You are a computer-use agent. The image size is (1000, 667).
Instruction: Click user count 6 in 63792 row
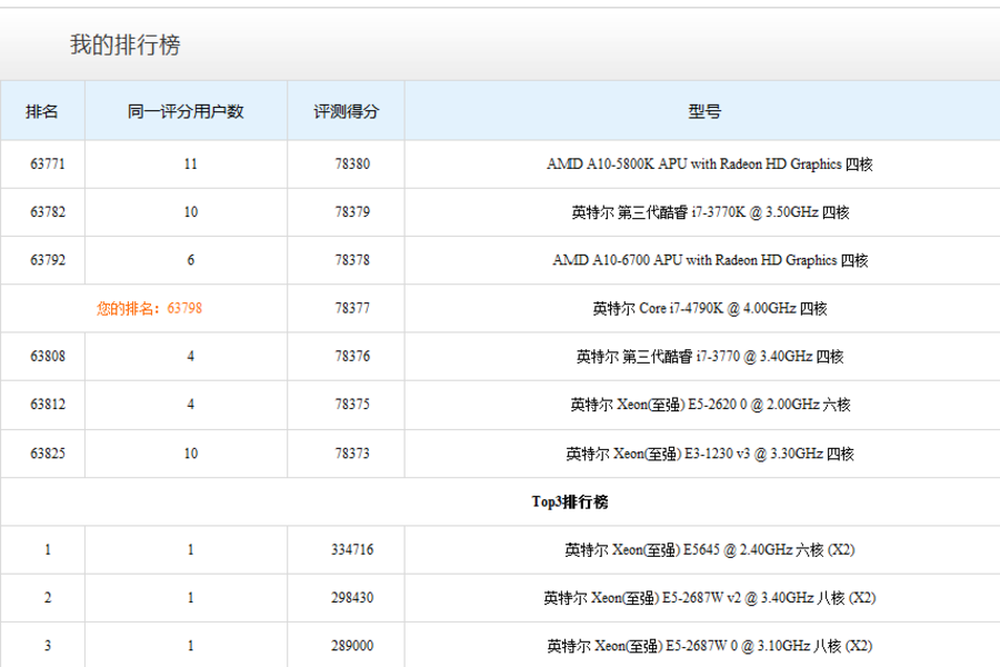point(191,260)
